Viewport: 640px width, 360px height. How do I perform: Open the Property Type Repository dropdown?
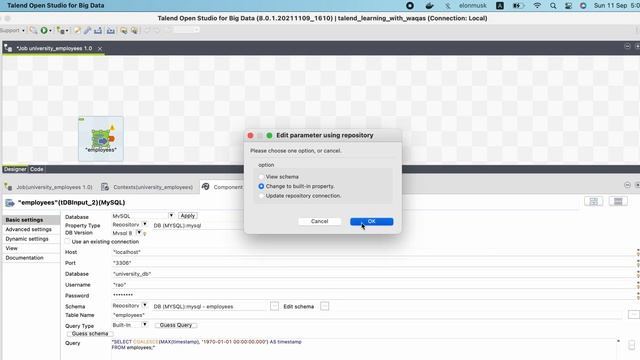[x=144, y=224]
